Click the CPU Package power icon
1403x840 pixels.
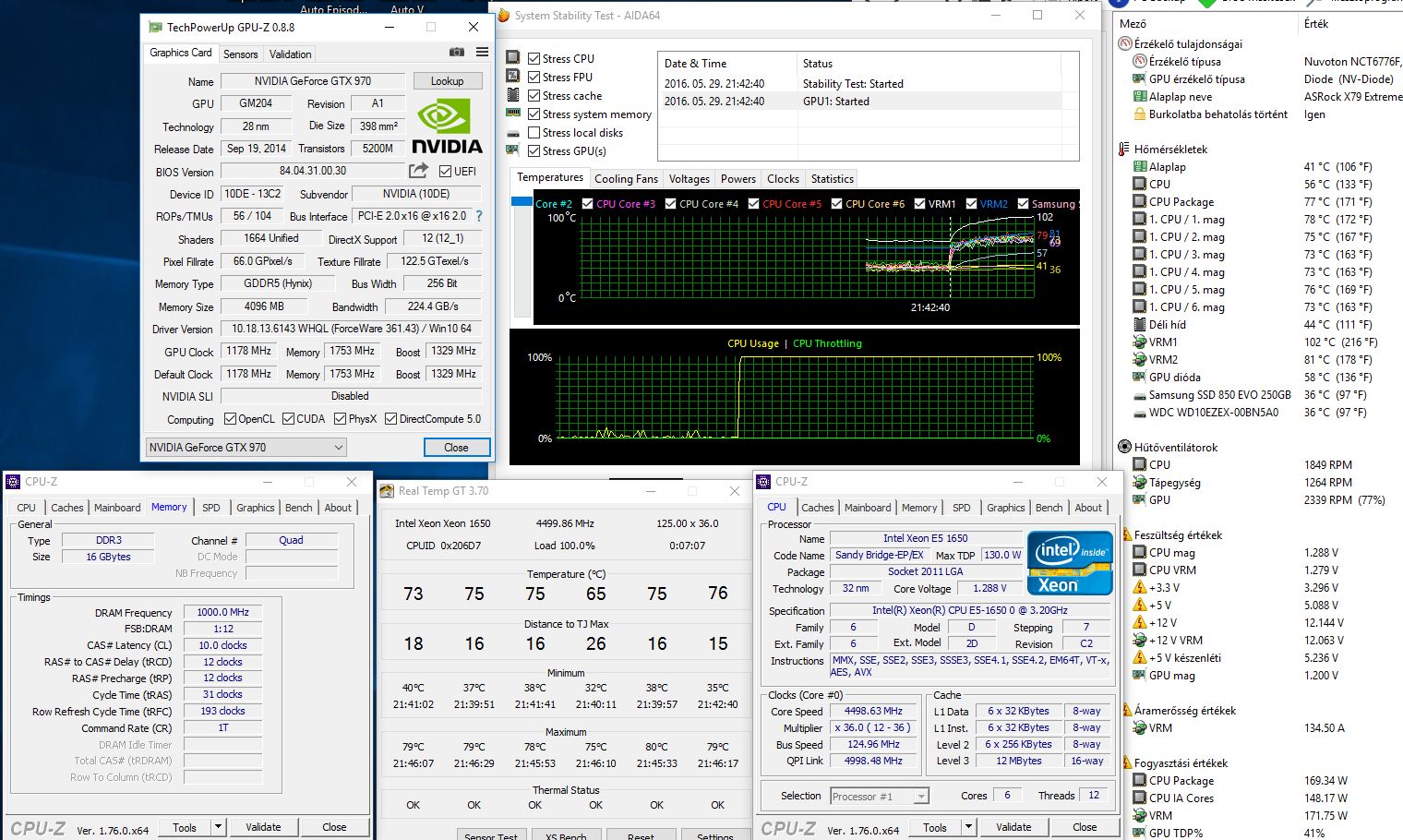1140,781
